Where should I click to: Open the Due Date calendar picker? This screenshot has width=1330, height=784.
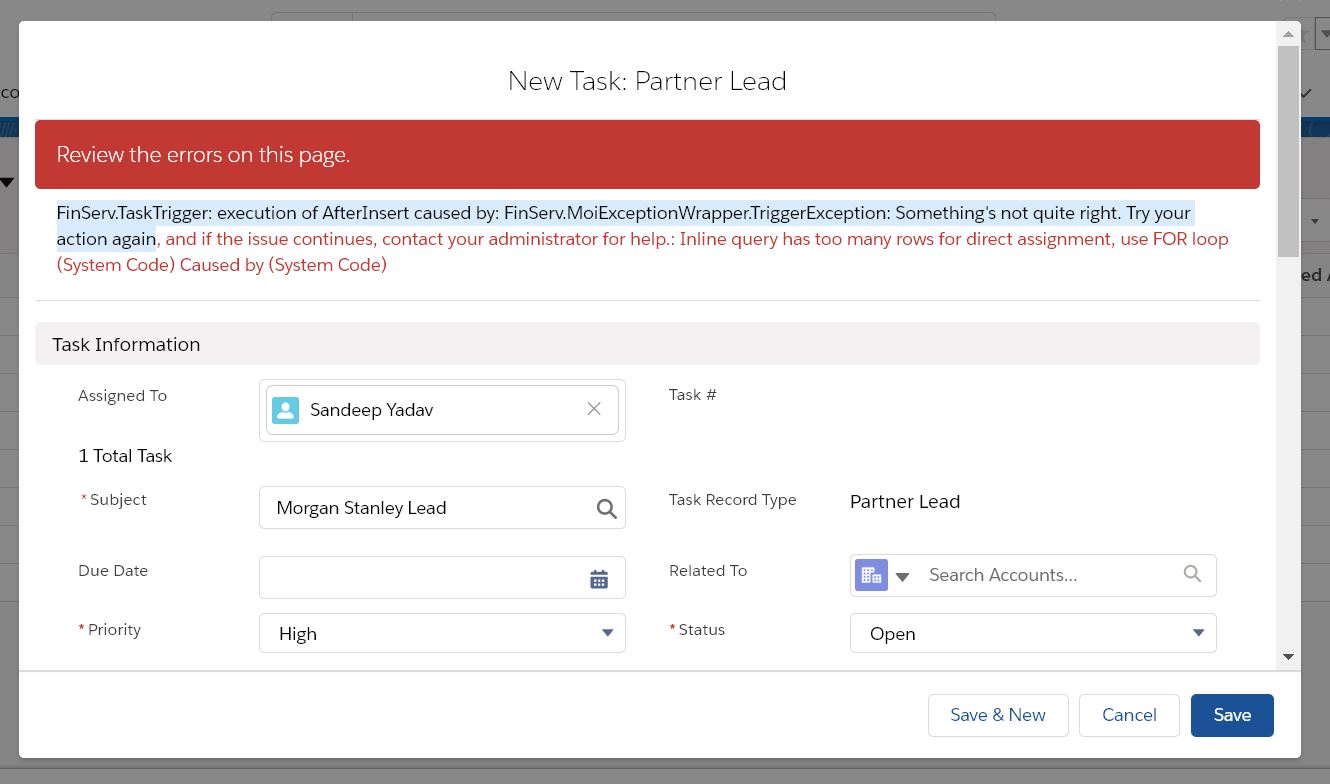pyautogui.click(x=598, y=579)
